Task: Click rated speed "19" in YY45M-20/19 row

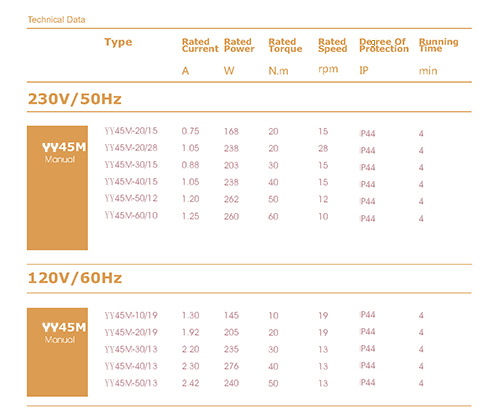Action: click(323, 333)
